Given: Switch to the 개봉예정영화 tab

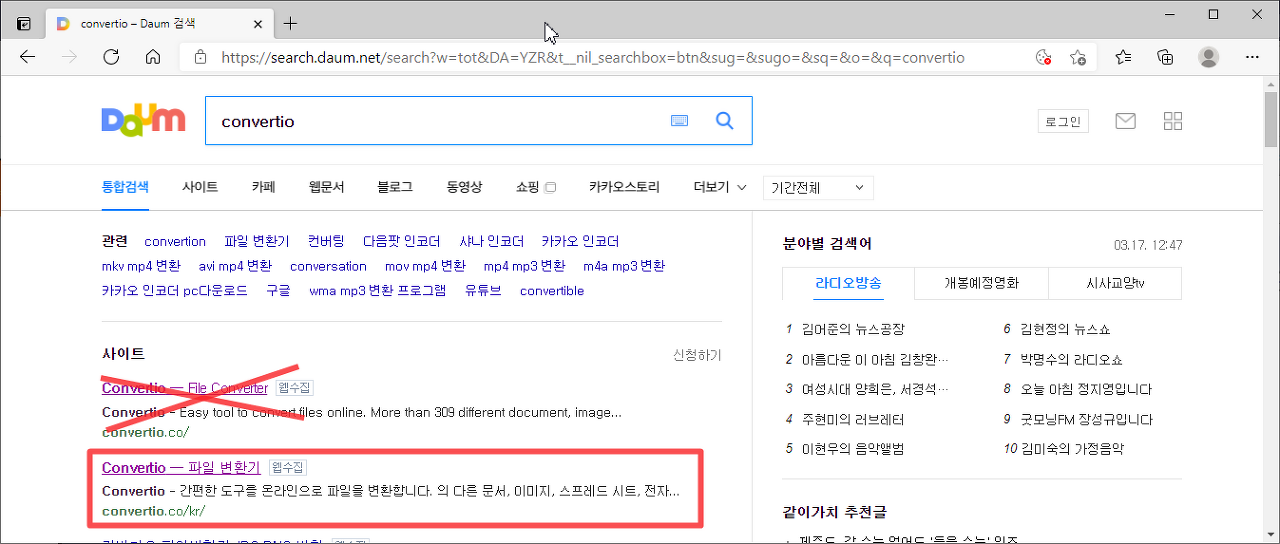Looking at the screenshot, I should point(981,283).
